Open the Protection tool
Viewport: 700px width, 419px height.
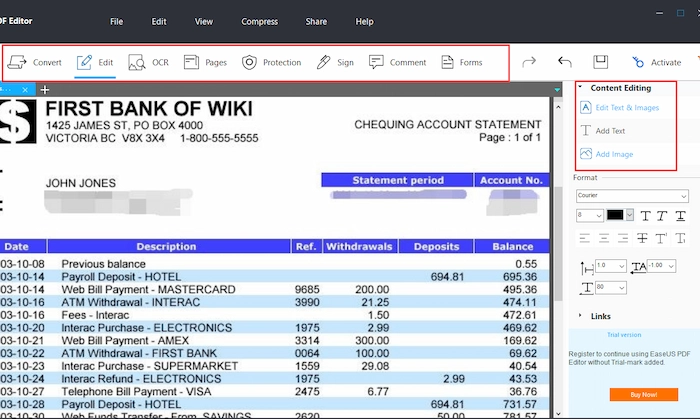click(271, 62)
